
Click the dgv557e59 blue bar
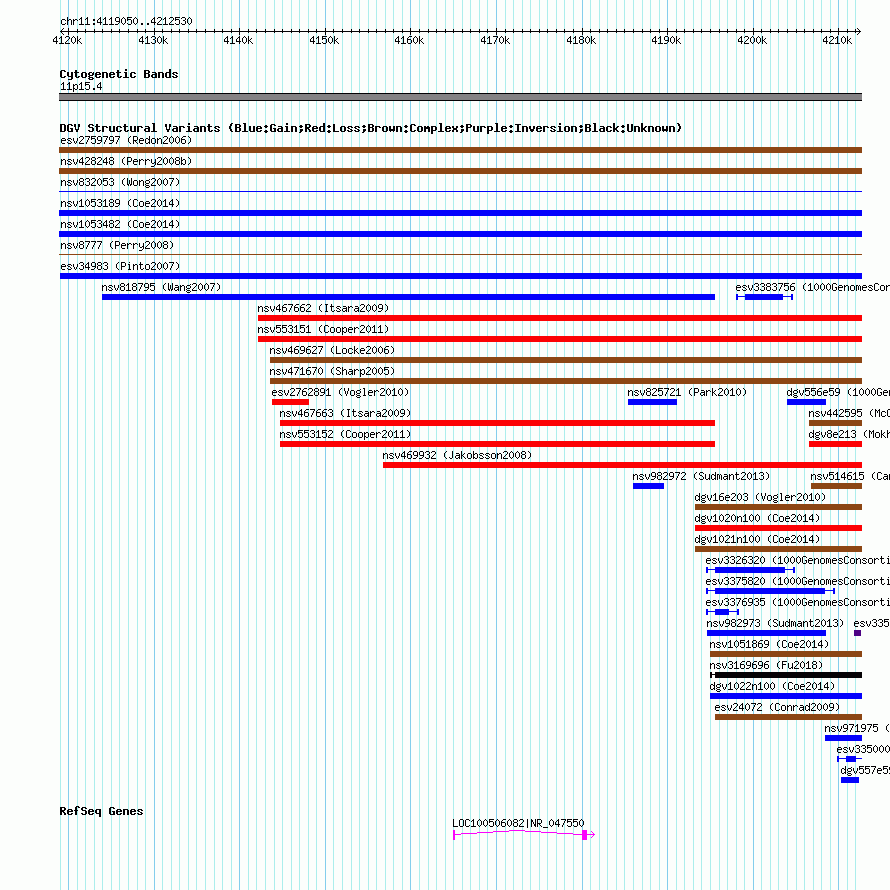tap(850, 780)
